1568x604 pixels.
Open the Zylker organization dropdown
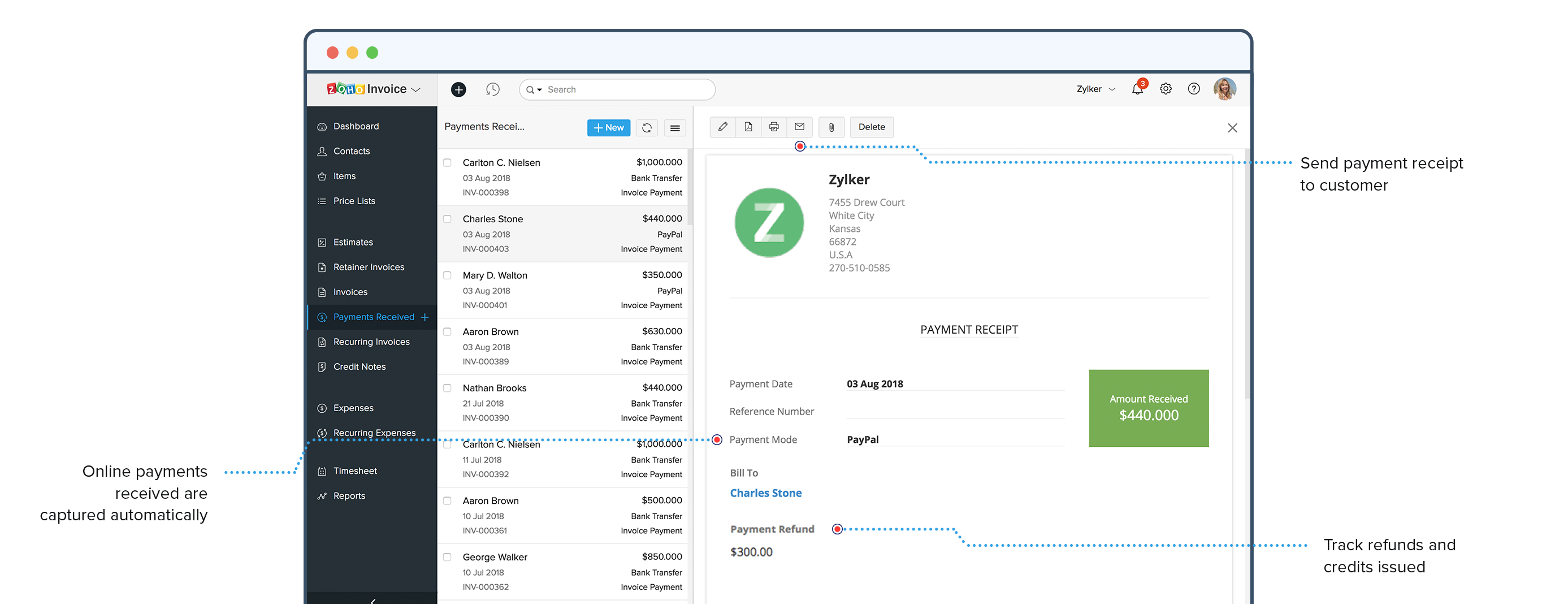1095,89
